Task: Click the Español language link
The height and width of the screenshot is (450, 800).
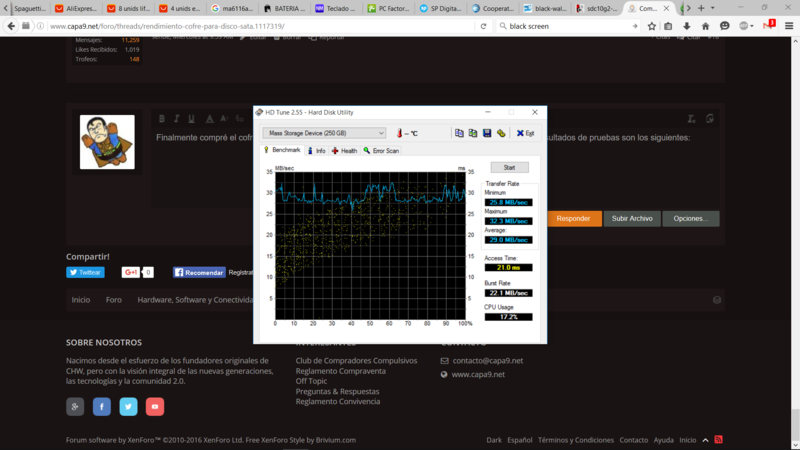Action: pyautogui.click(x=519, y=440)
